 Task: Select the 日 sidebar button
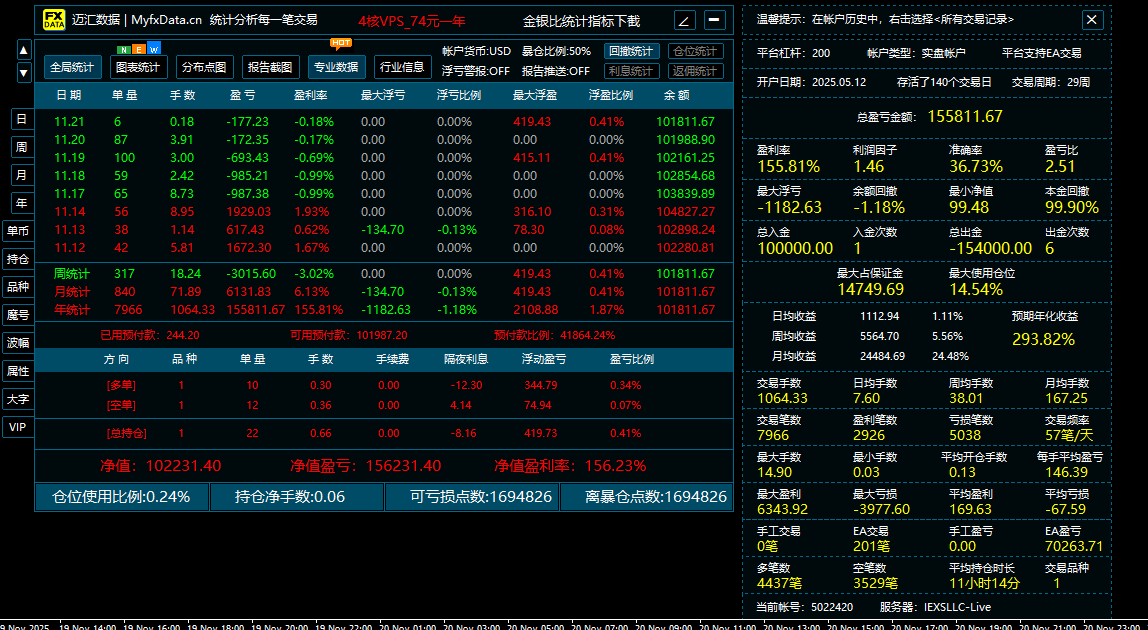click(x=21, y=119)
